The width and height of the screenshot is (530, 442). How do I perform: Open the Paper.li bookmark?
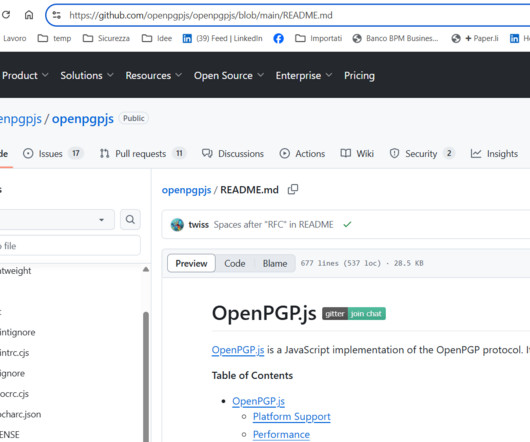[x=475, y=38]
